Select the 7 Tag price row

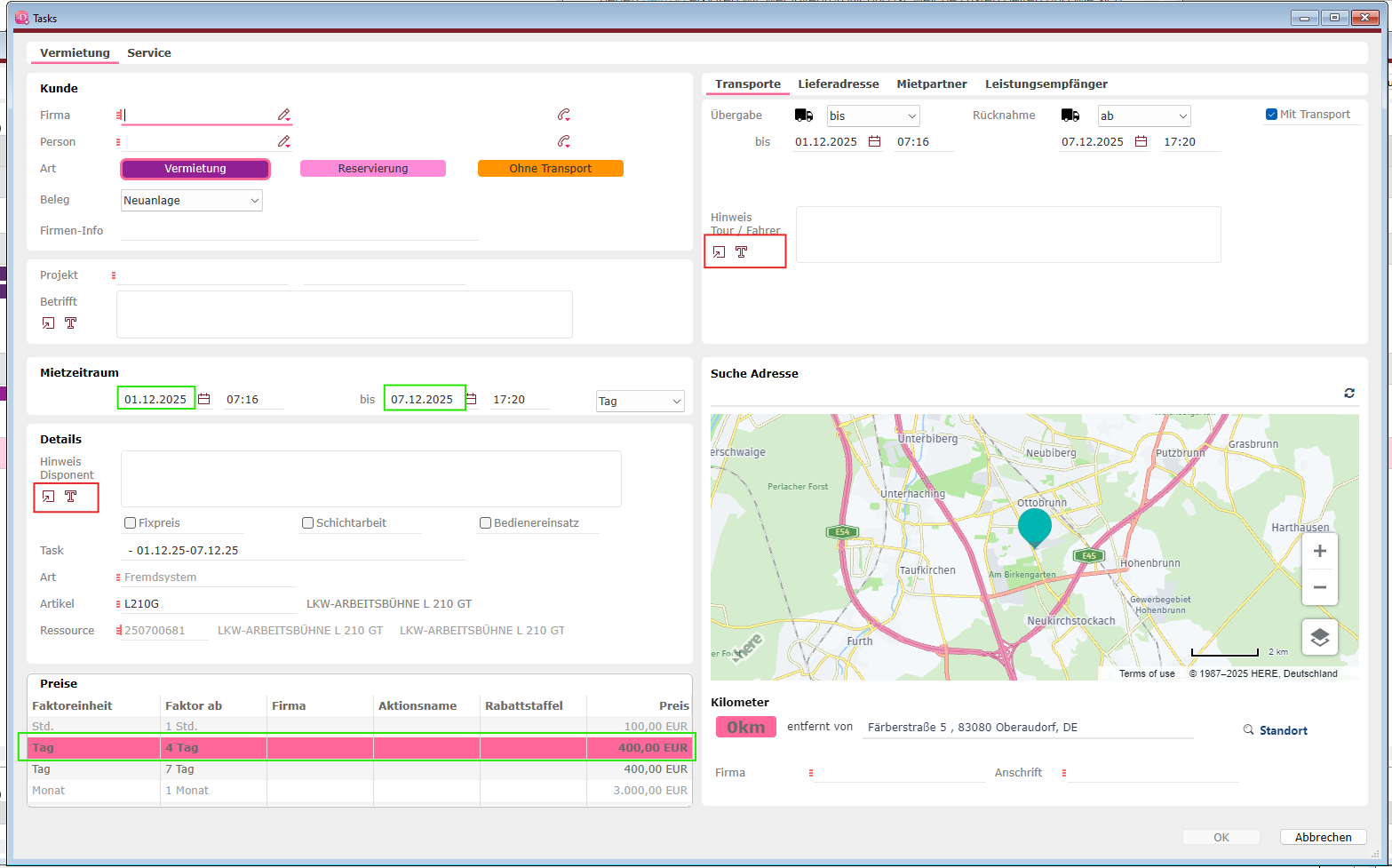coord(360,769)
